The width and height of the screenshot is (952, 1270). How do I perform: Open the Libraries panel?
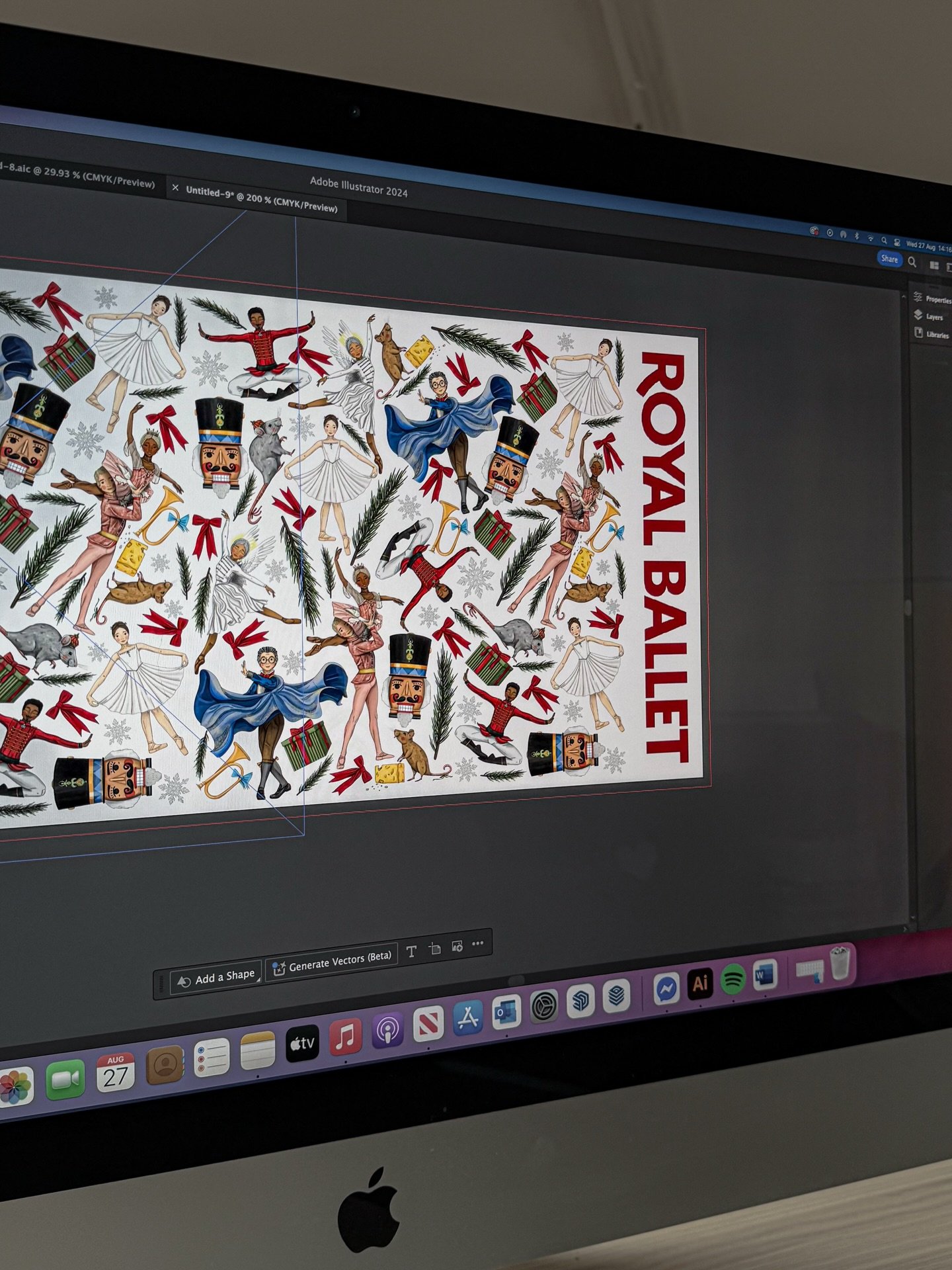pos(931,334)
